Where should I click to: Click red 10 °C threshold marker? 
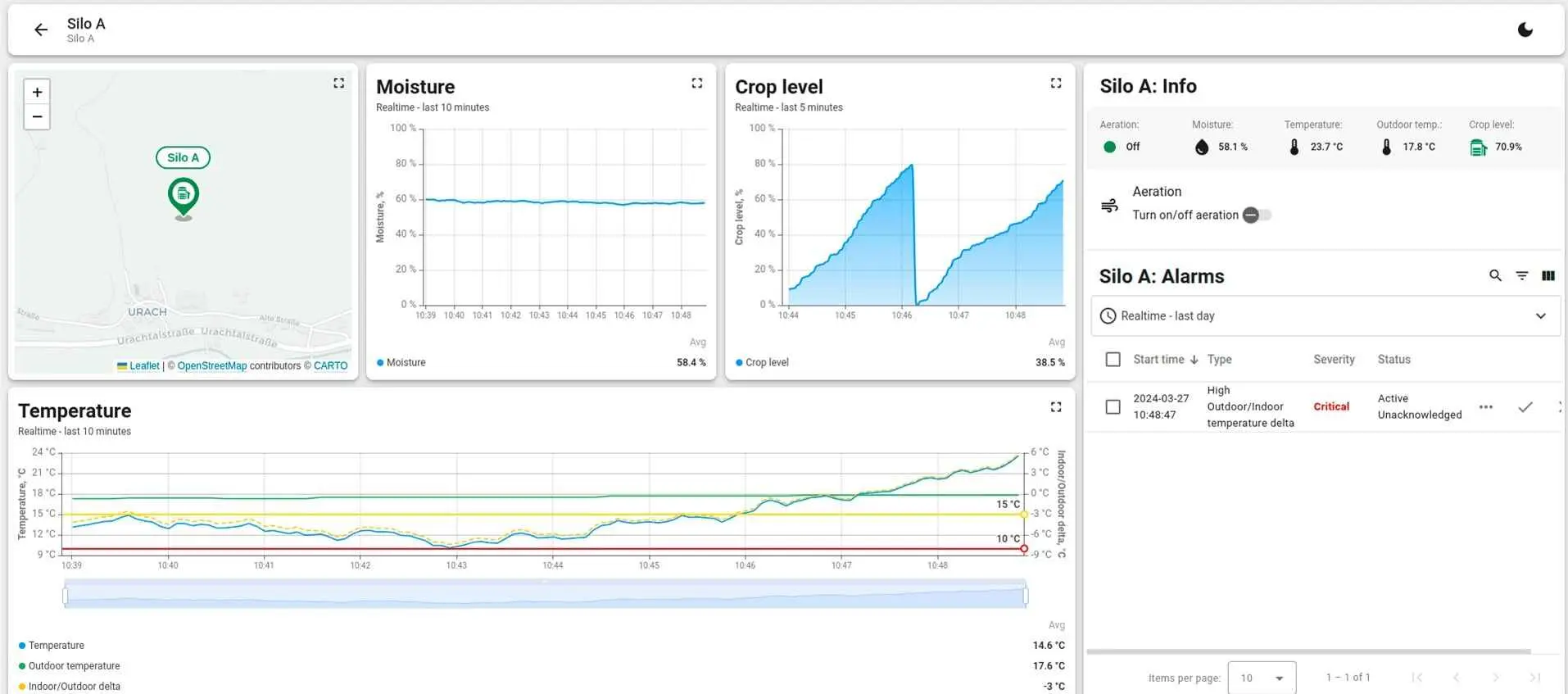click(1023, 549)
